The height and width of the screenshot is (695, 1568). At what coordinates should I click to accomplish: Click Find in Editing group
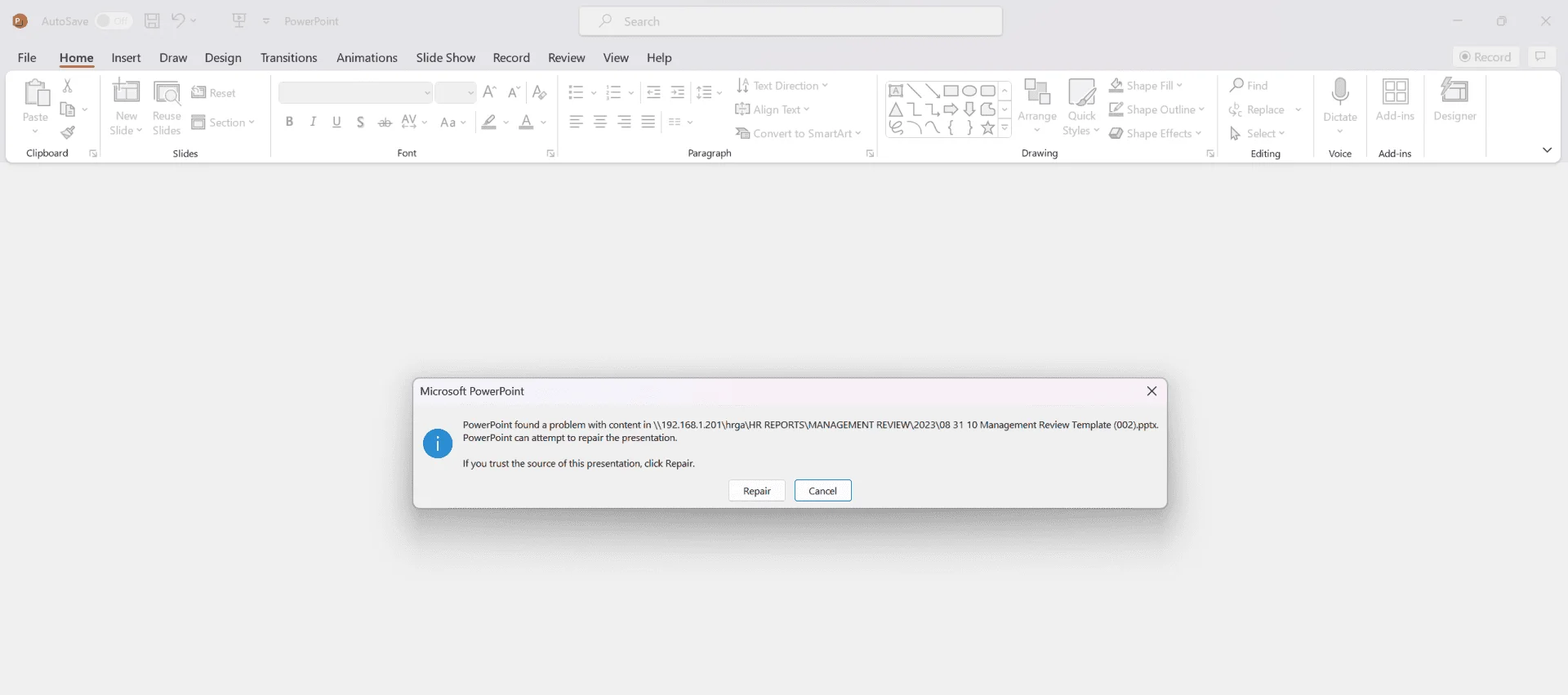pyautogui.click(x=1249, y=86)
